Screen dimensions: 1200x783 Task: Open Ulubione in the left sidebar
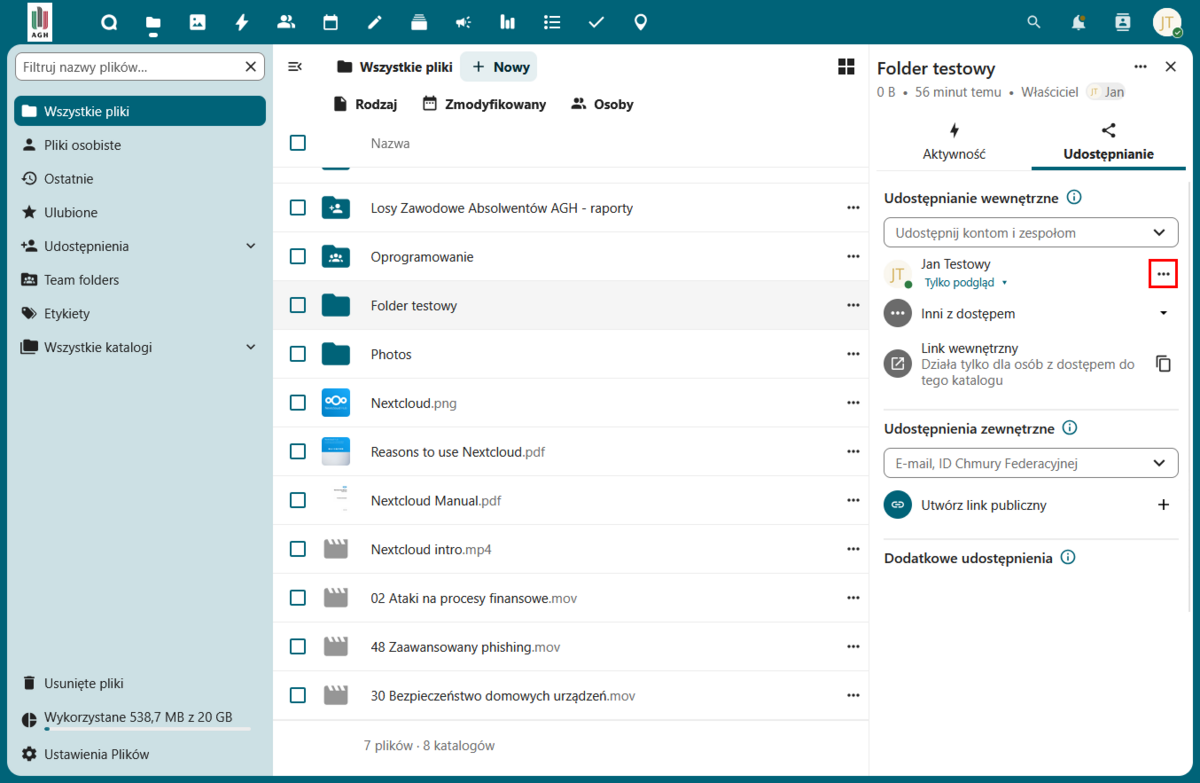[70, 212]
